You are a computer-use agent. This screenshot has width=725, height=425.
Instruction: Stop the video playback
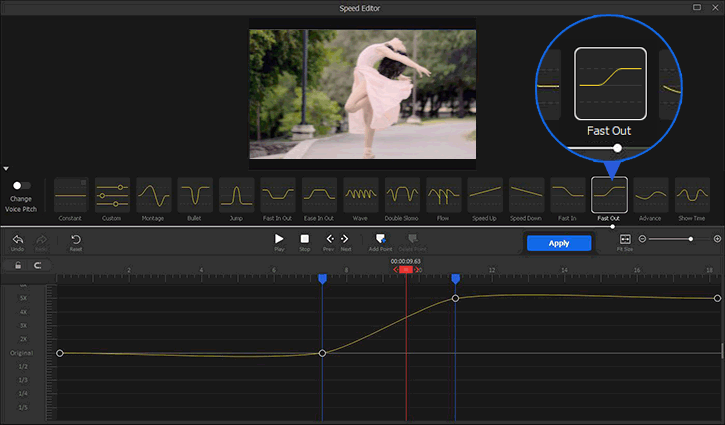pyautogui.click(x=304, y=240)
